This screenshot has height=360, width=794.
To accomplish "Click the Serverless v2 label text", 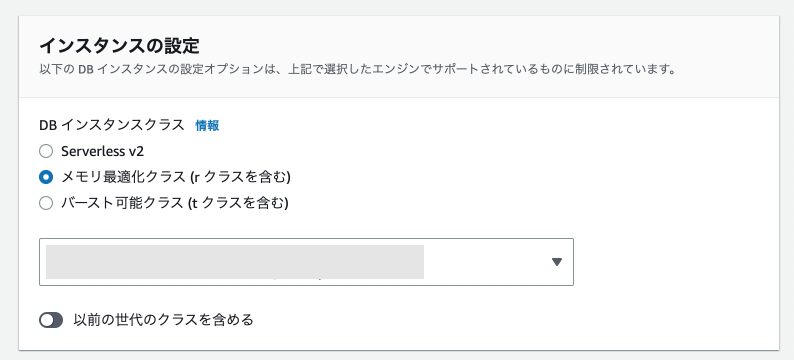I will click(x=103, y=151).
